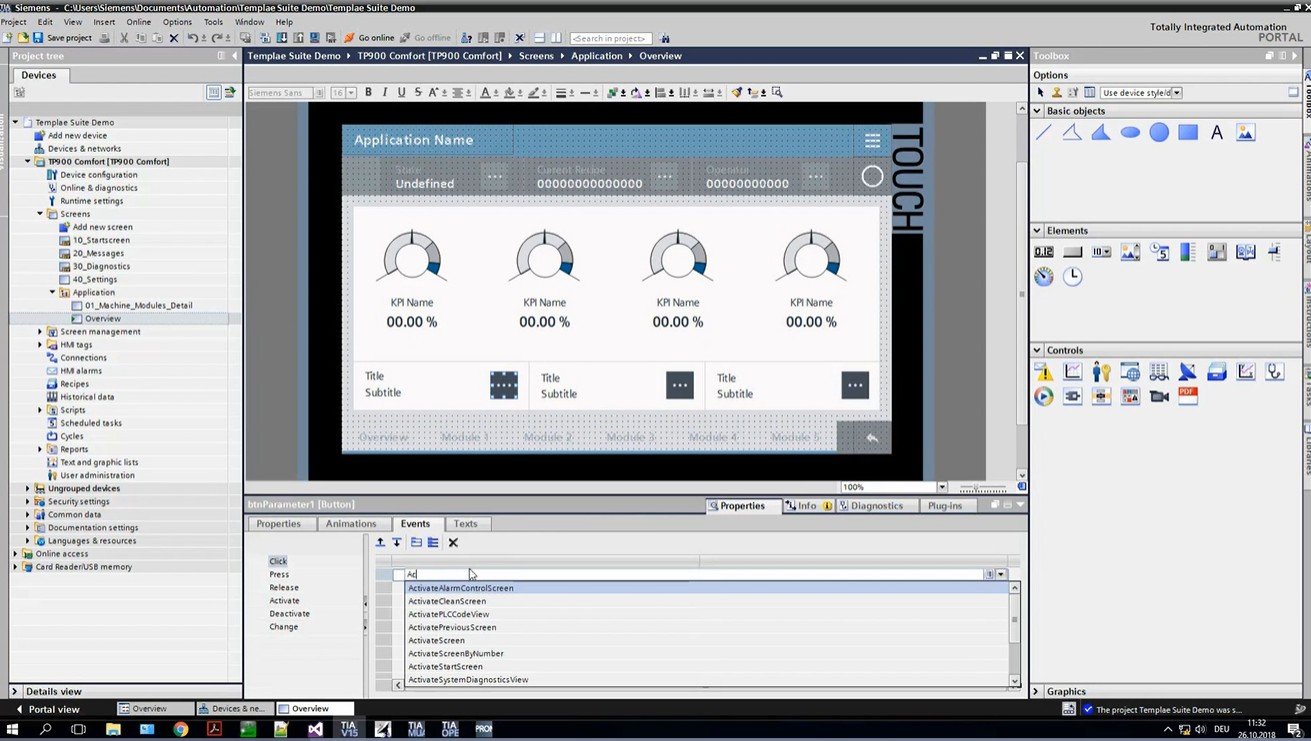Screen dimensions: 1311x741
Task: Open the zoom level dropdown at 100%
Action: tap(941, 487)
